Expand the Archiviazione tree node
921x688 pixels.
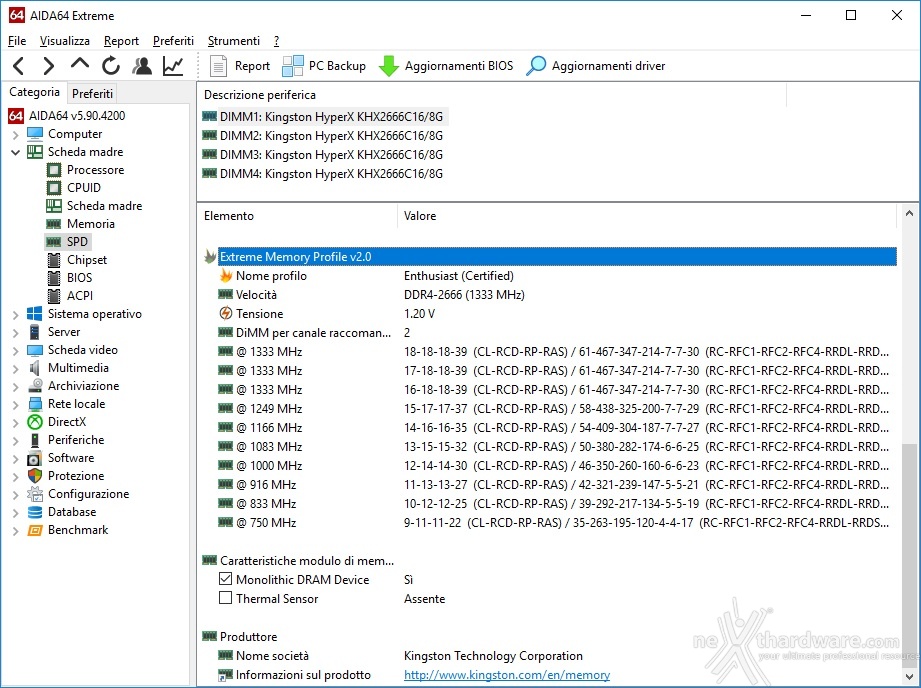pos(15,387)
